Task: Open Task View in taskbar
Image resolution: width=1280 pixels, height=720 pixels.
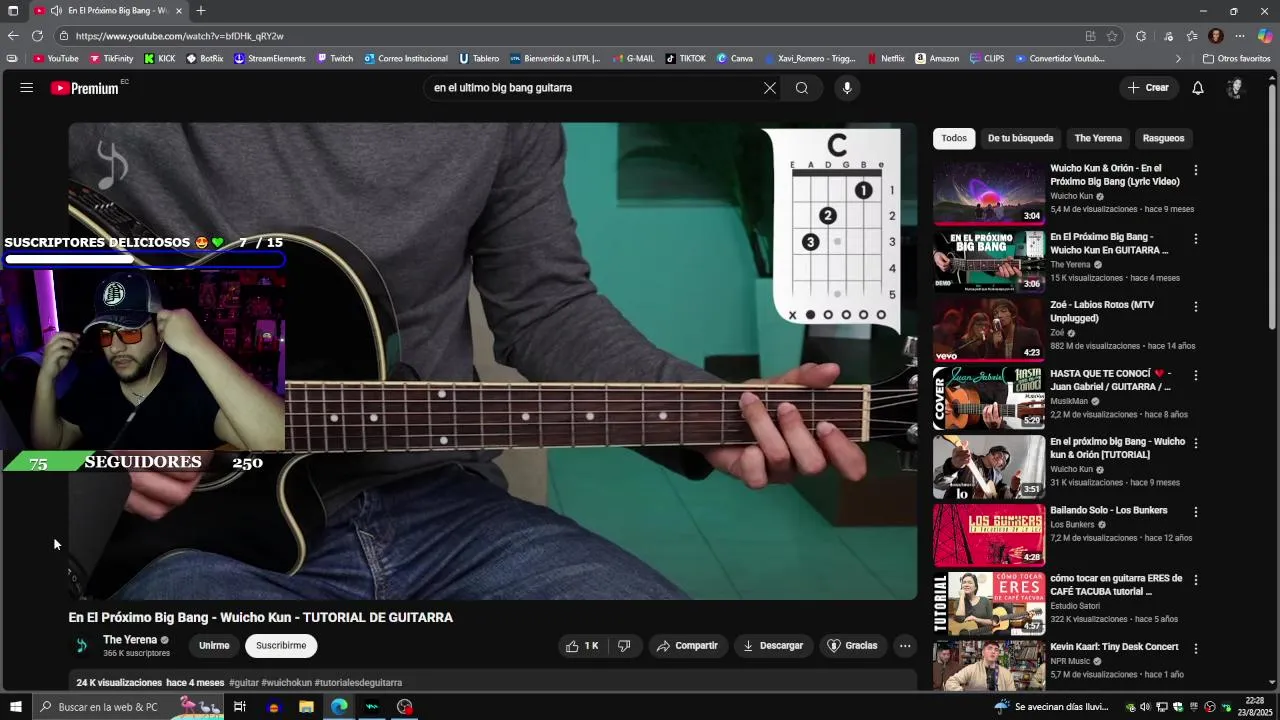Action: pyautogui.click(x=240, y=707)
